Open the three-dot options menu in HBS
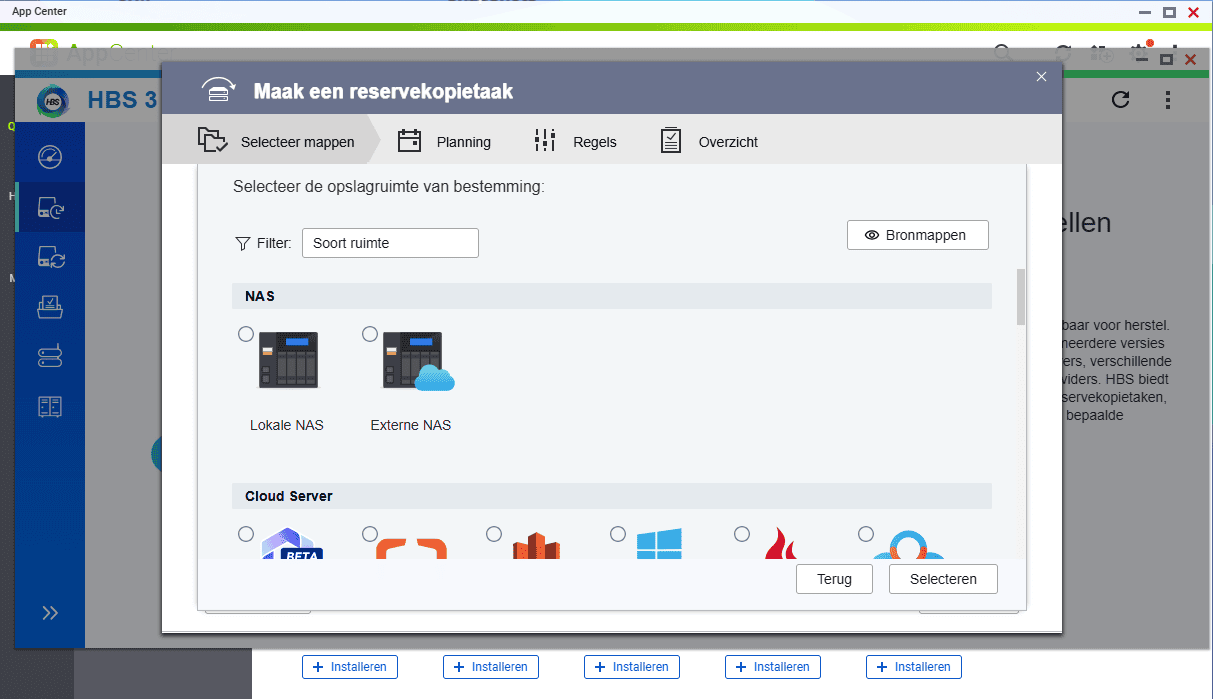Viewport: 1213px width, 699px height. click(x=1168, y=100)
